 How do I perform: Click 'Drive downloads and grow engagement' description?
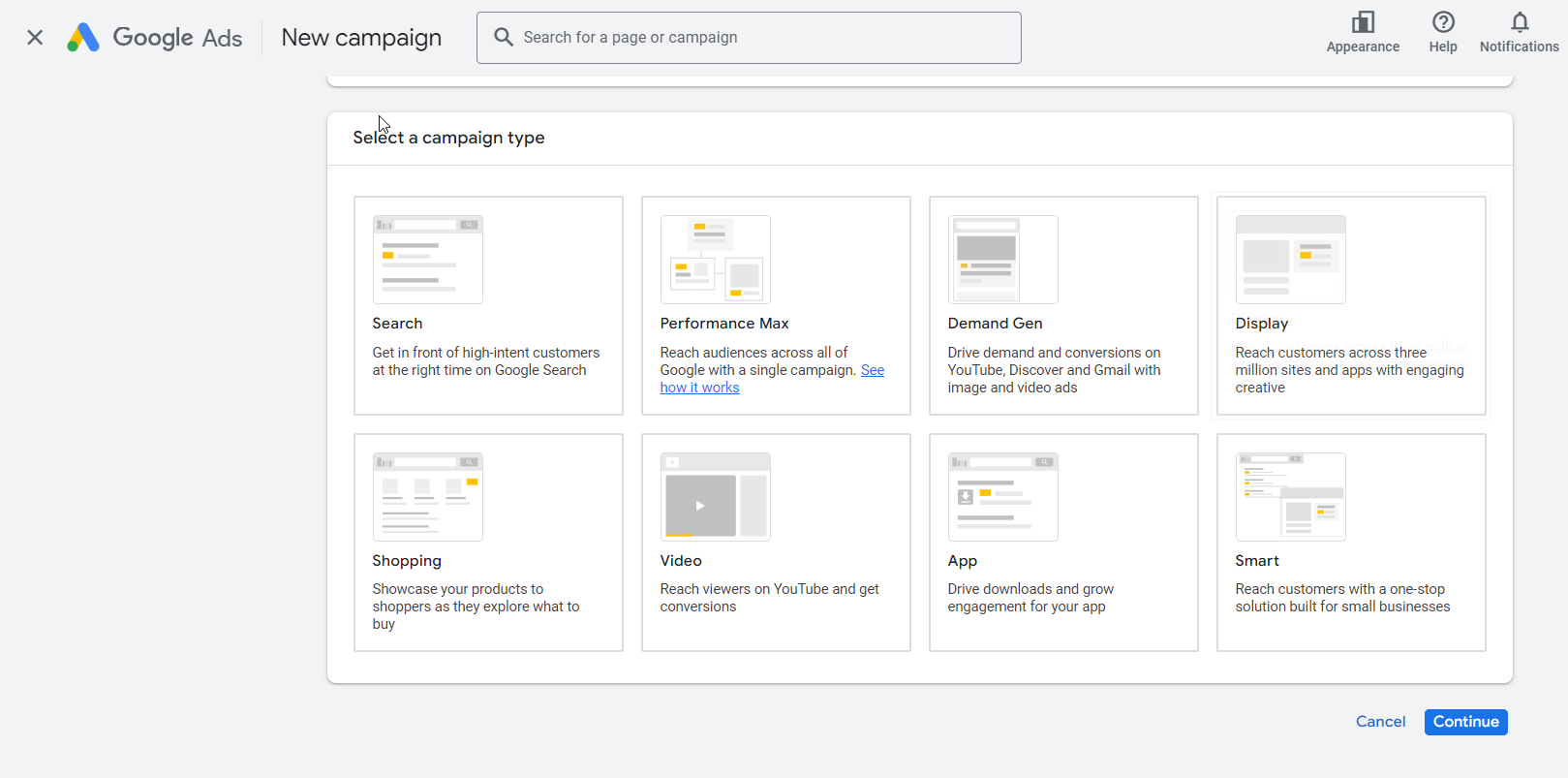click(1030, 598)
